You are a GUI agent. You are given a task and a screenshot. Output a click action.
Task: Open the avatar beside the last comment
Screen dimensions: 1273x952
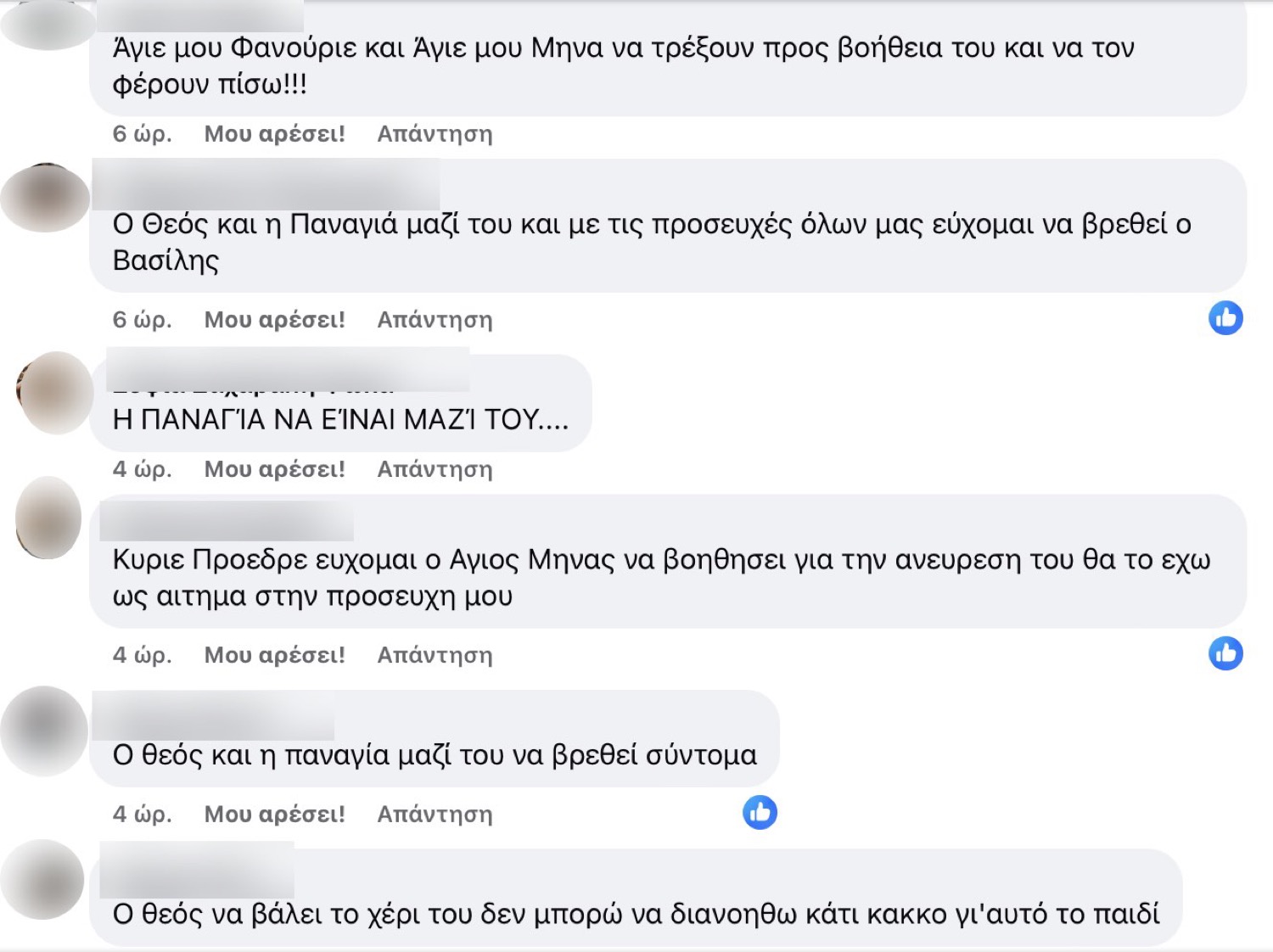(42, 880)
